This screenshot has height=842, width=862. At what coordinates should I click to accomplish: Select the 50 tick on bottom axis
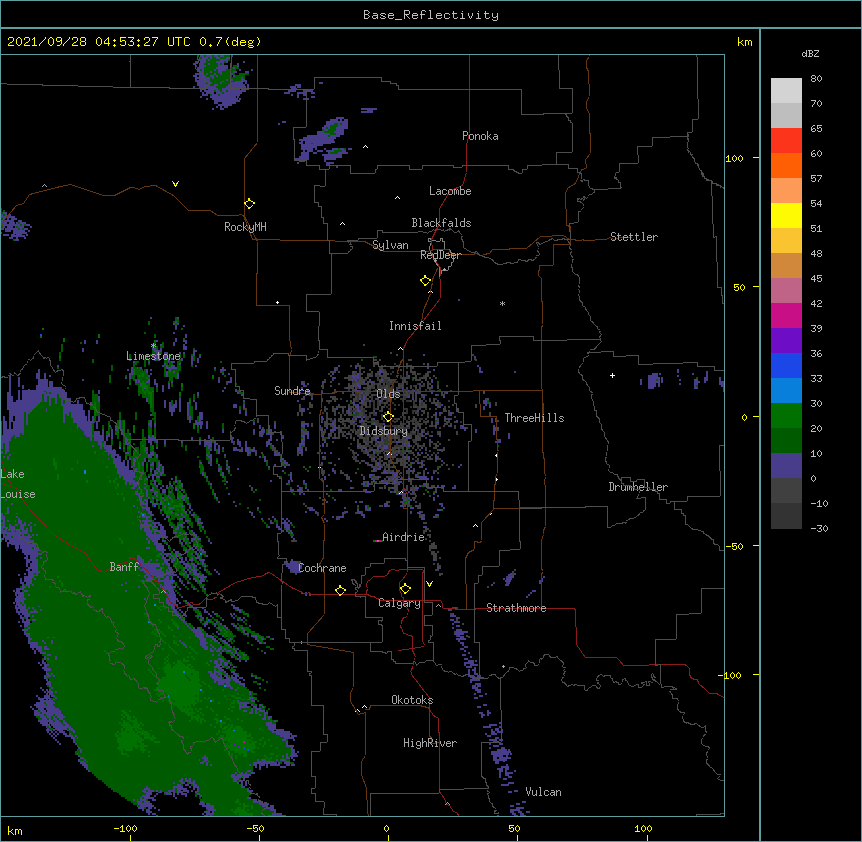[x=514, y=828]
